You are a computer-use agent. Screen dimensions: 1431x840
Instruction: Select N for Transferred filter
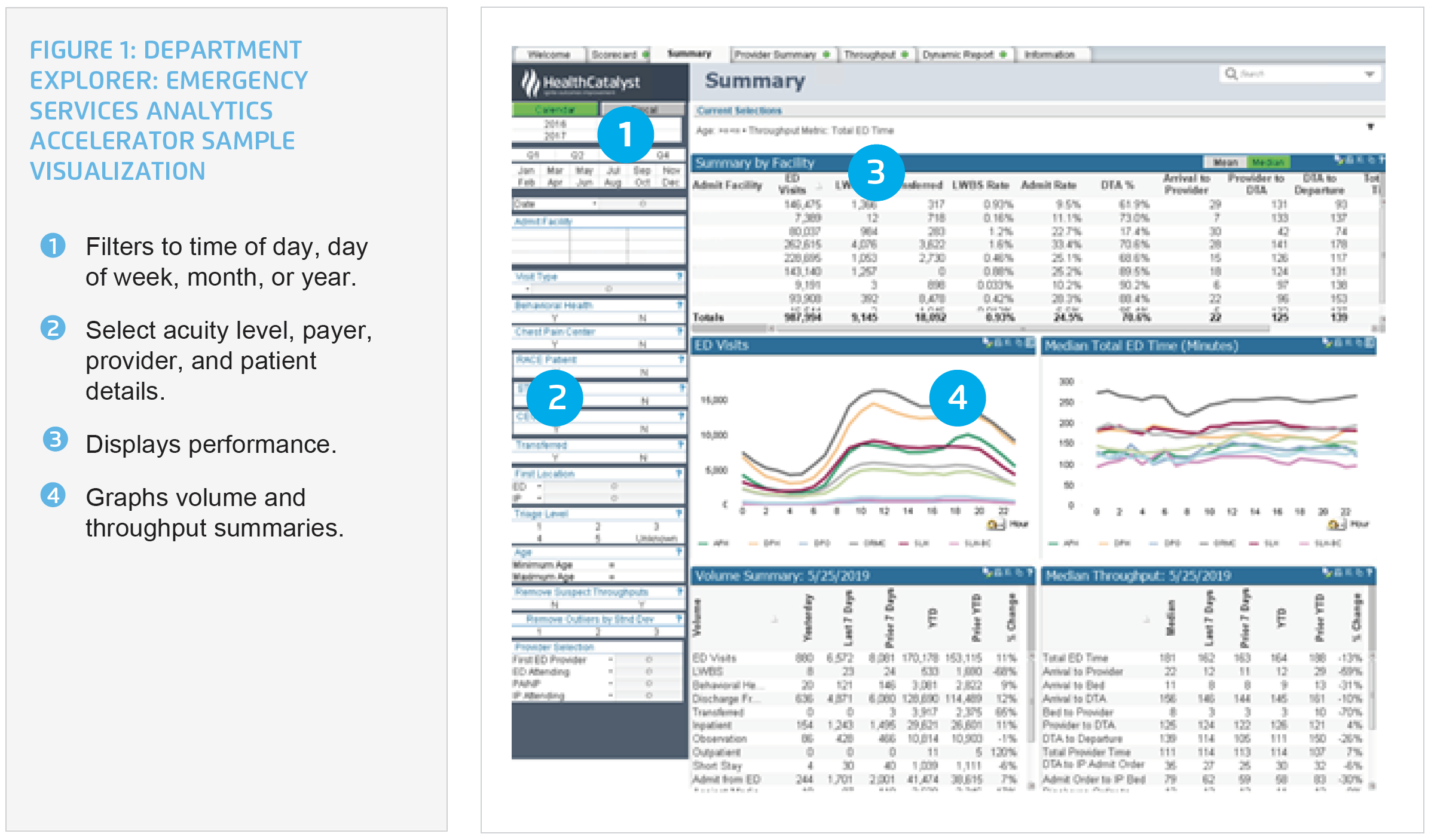[x=643, y=457]
